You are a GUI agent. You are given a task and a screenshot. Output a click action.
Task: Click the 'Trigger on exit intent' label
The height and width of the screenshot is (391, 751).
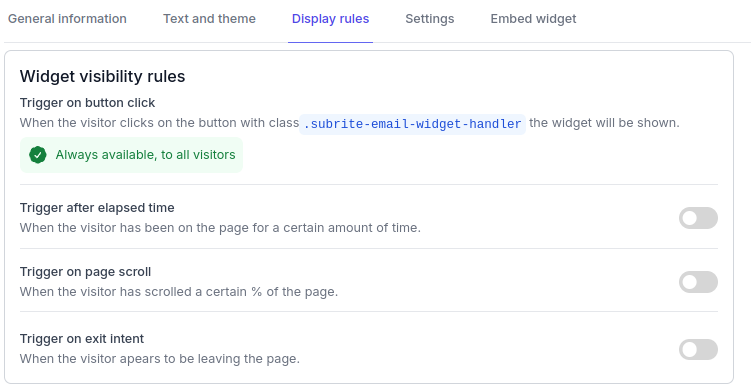(82, 339)
